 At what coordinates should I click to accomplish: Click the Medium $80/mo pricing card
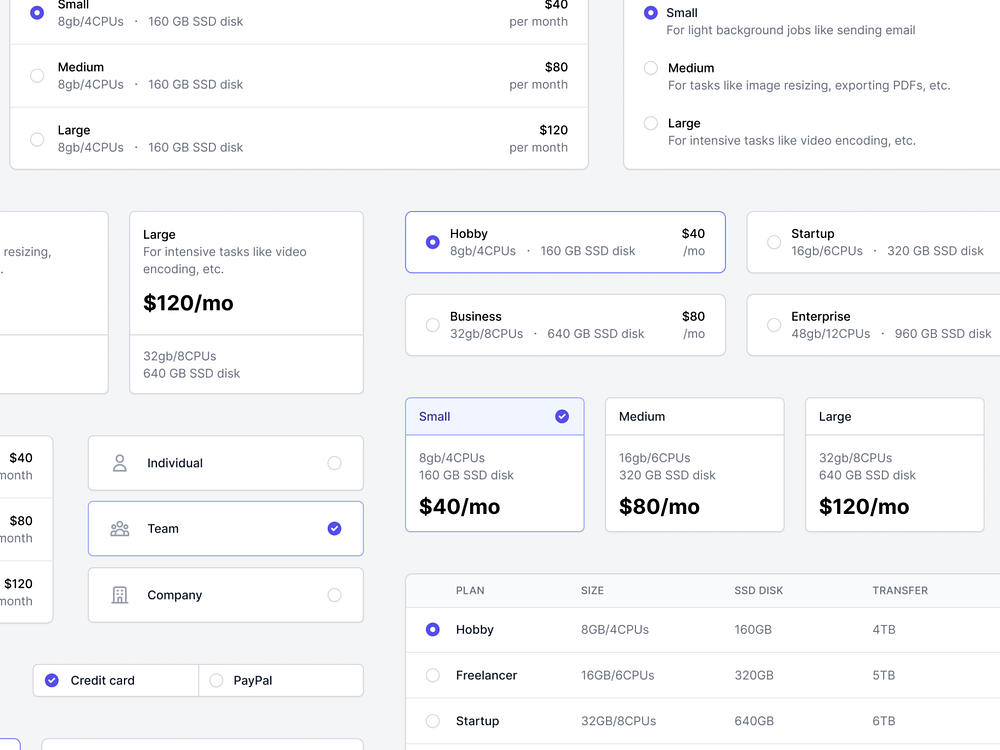tap(694, 463)
